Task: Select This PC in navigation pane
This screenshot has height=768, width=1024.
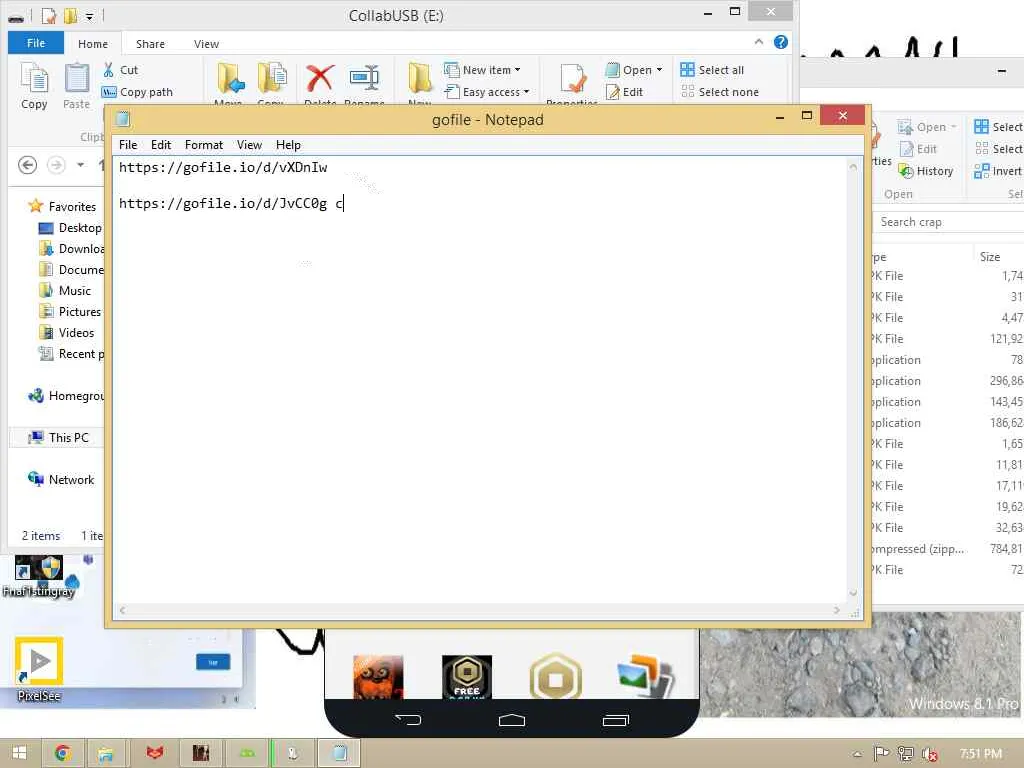Action: click(57, 438)
